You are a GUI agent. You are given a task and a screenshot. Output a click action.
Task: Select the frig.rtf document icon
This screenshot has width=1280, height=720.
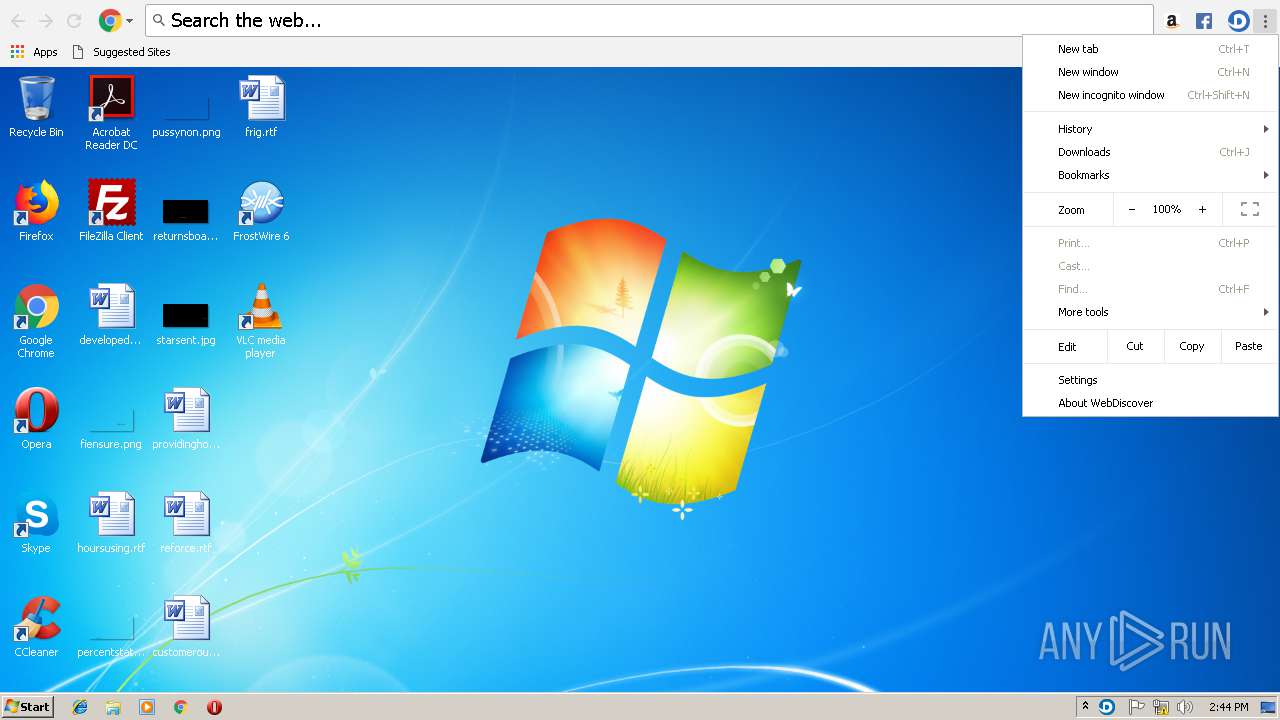pos(261,106)
